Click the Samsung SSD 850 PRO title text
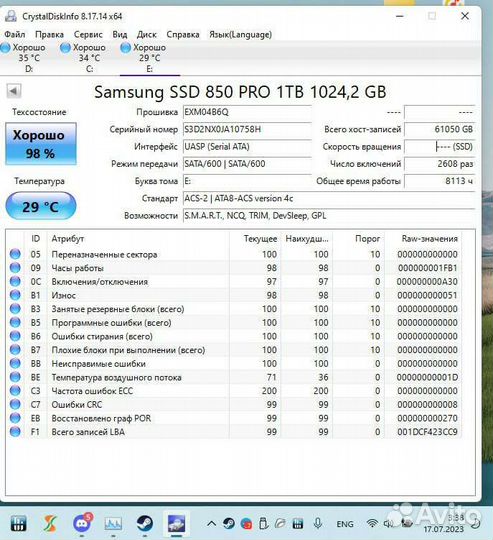 pyautogui.click(x=240, y=92)
